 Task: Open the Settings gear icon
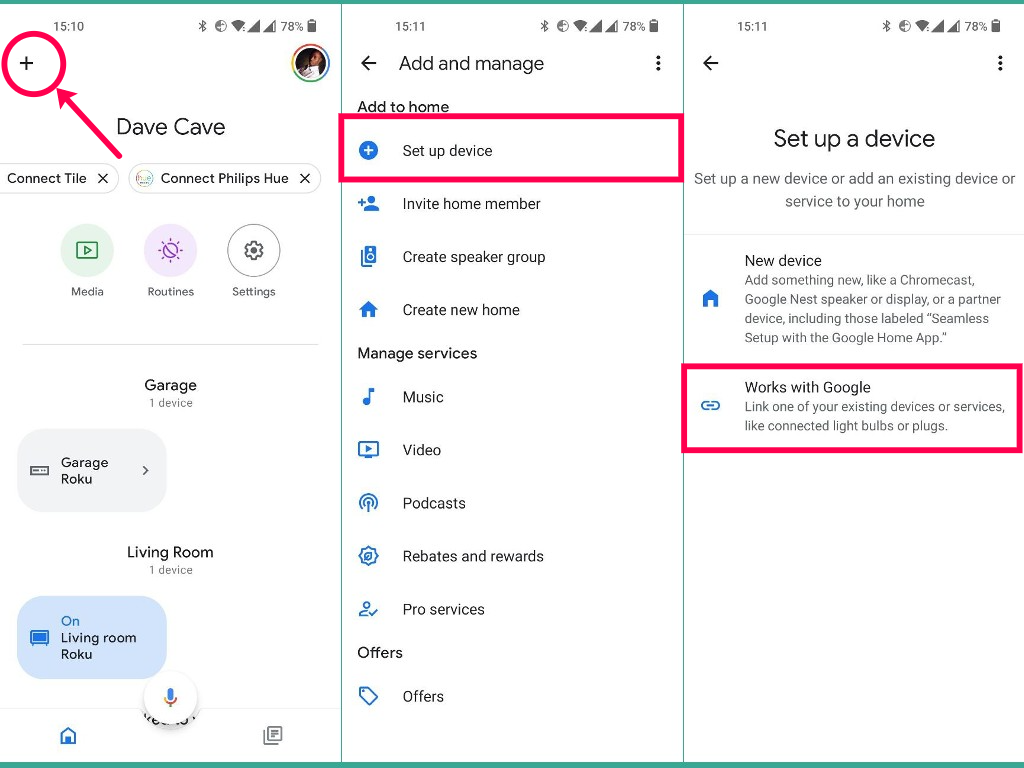(x=253, y=250)
